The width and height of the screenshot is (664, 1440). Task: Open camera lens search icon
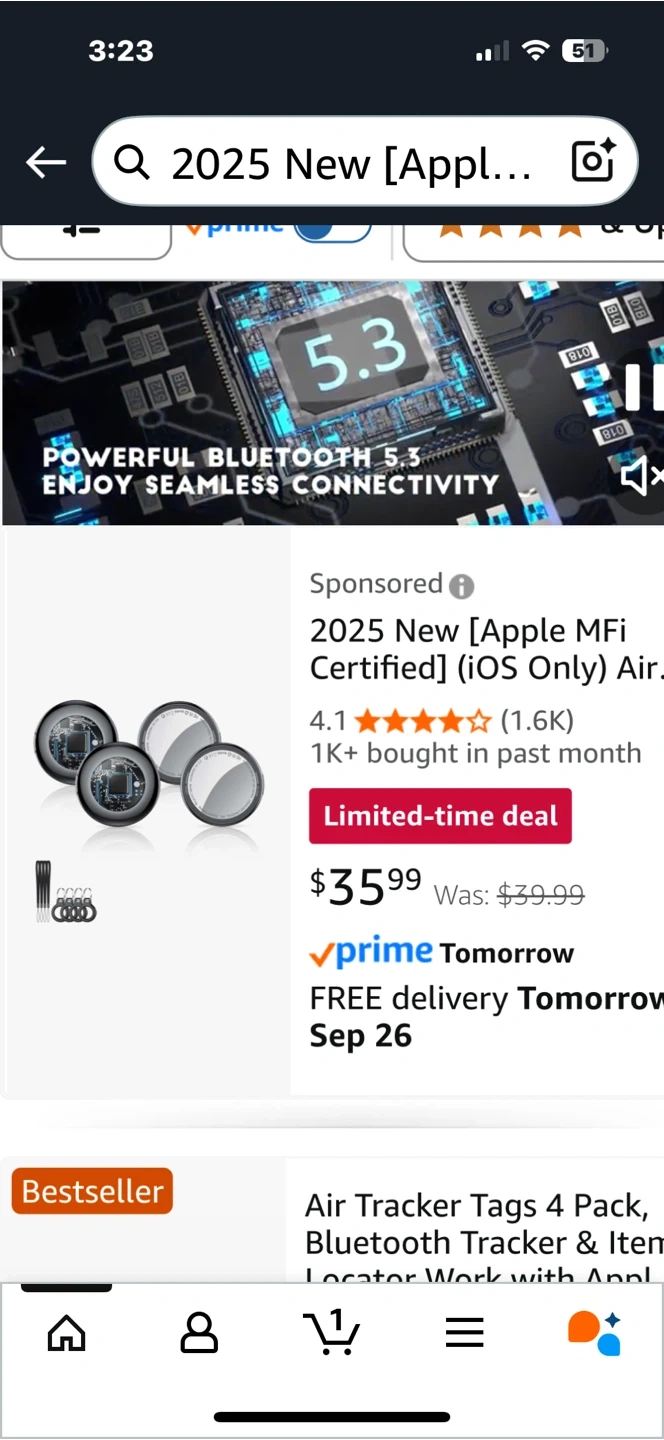(592, 161)
